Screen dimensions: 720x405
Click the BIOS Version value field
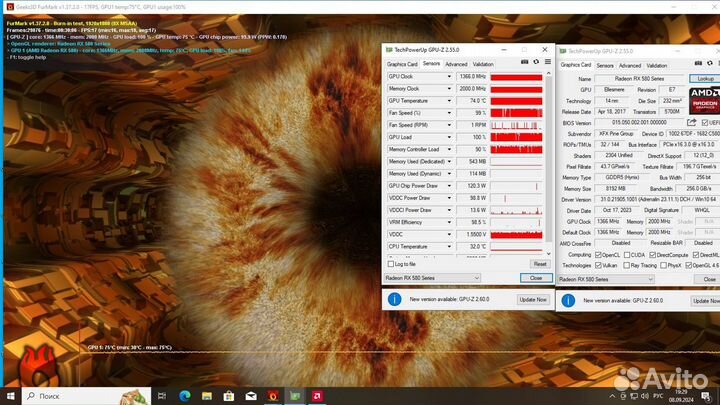(x=639, y=123)
